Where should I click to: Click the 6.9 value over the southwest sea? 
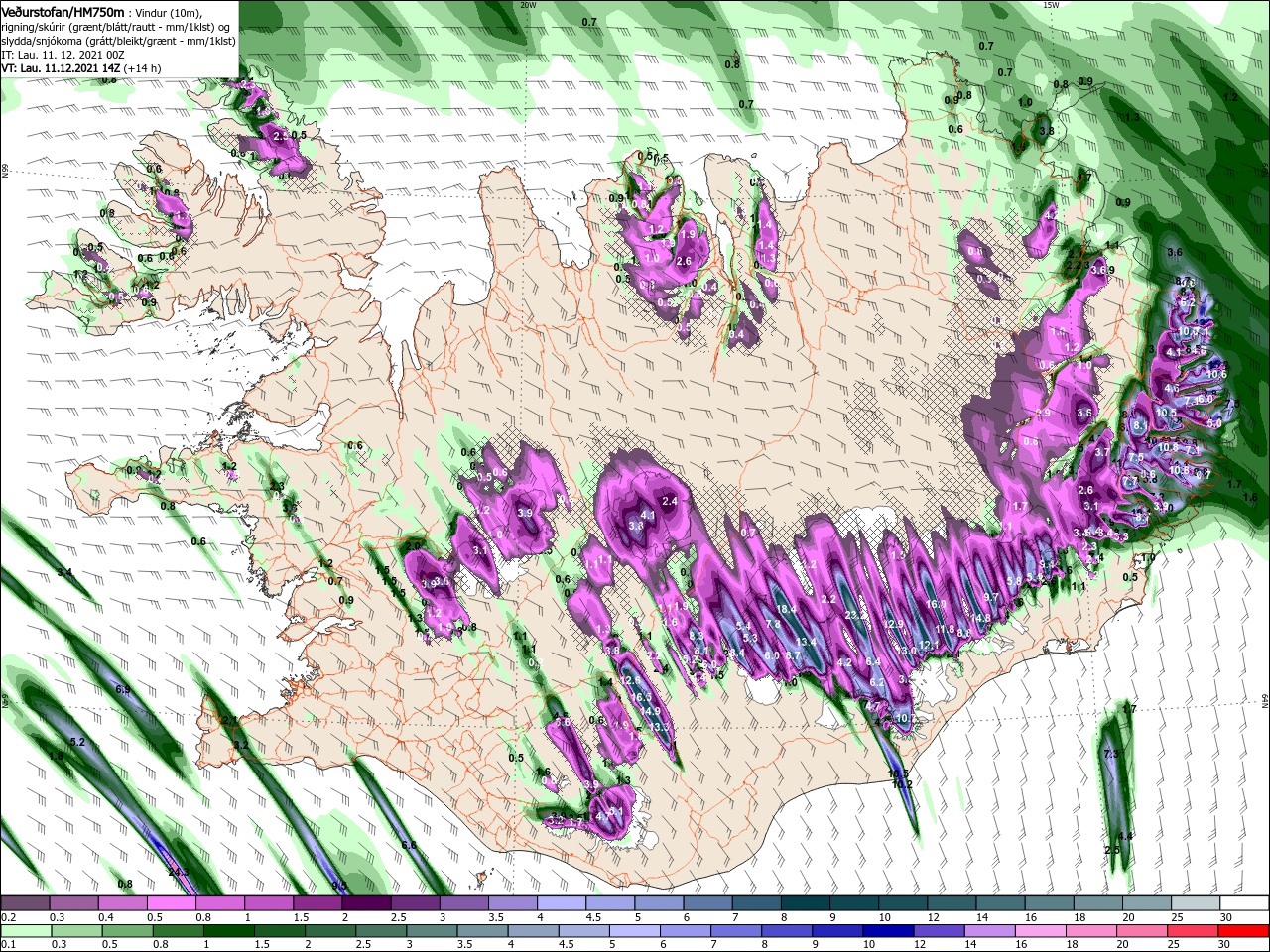pyautogui.click(x=123, y=689)
